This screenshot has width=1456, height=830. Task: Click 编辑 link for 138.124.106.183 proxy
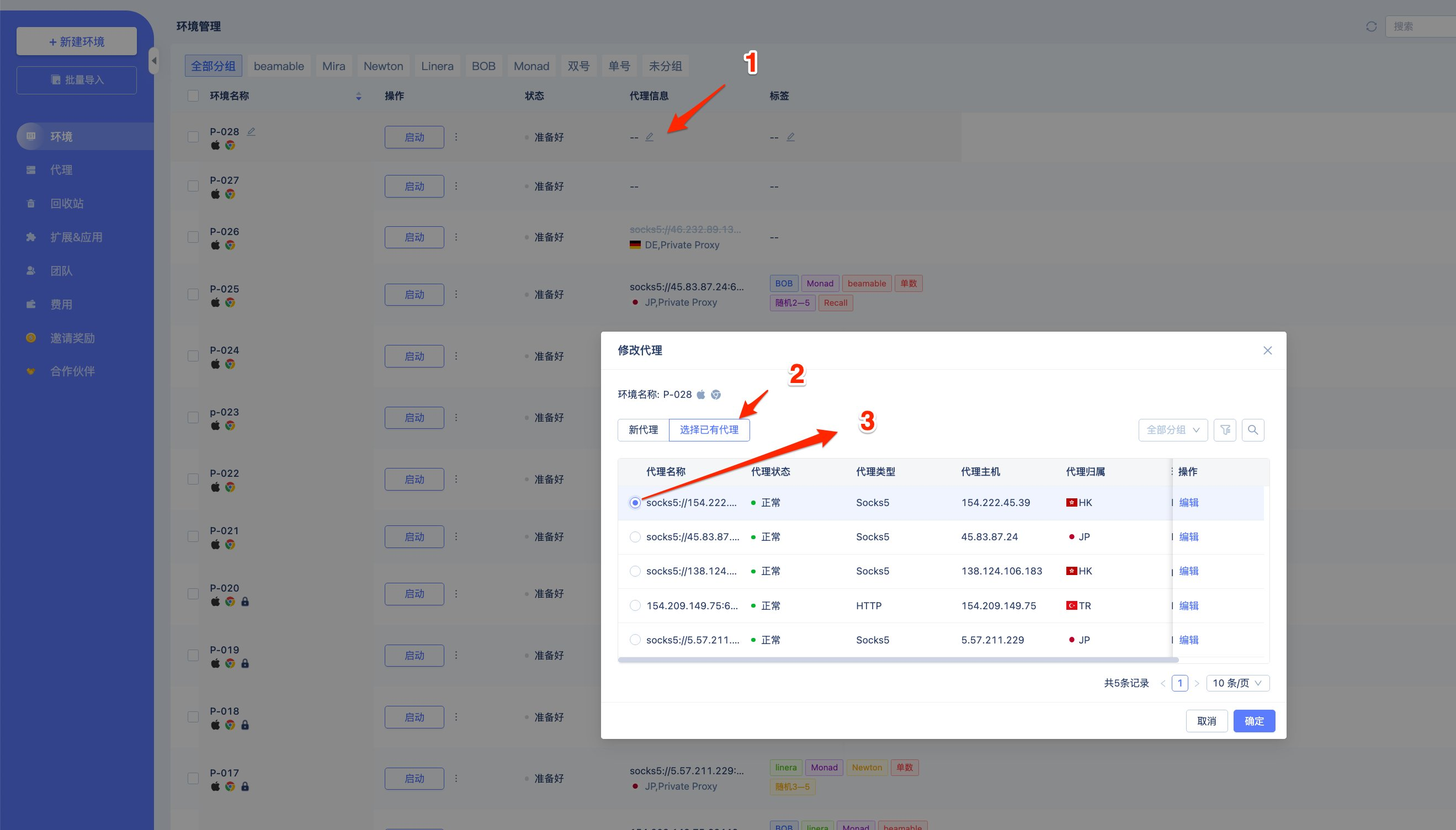coord(1189,571)
